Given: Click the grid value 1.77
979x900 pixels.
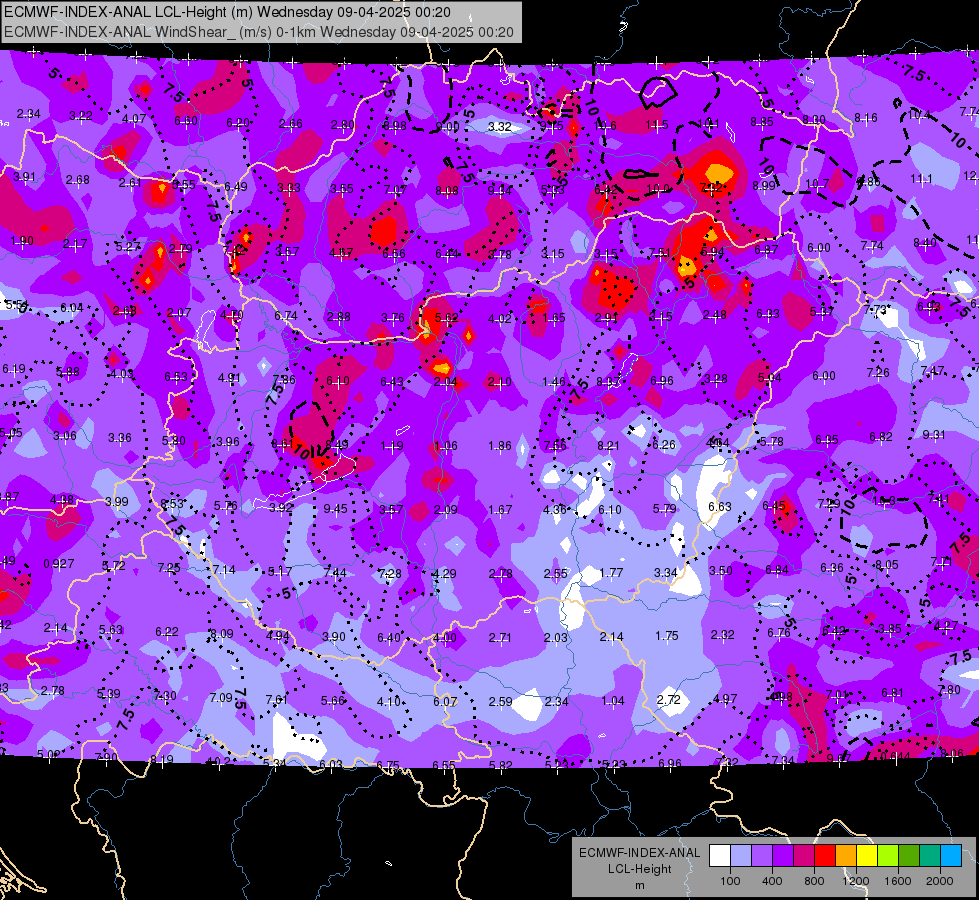Looking at the screenshot, I should (x=611, y=573).
